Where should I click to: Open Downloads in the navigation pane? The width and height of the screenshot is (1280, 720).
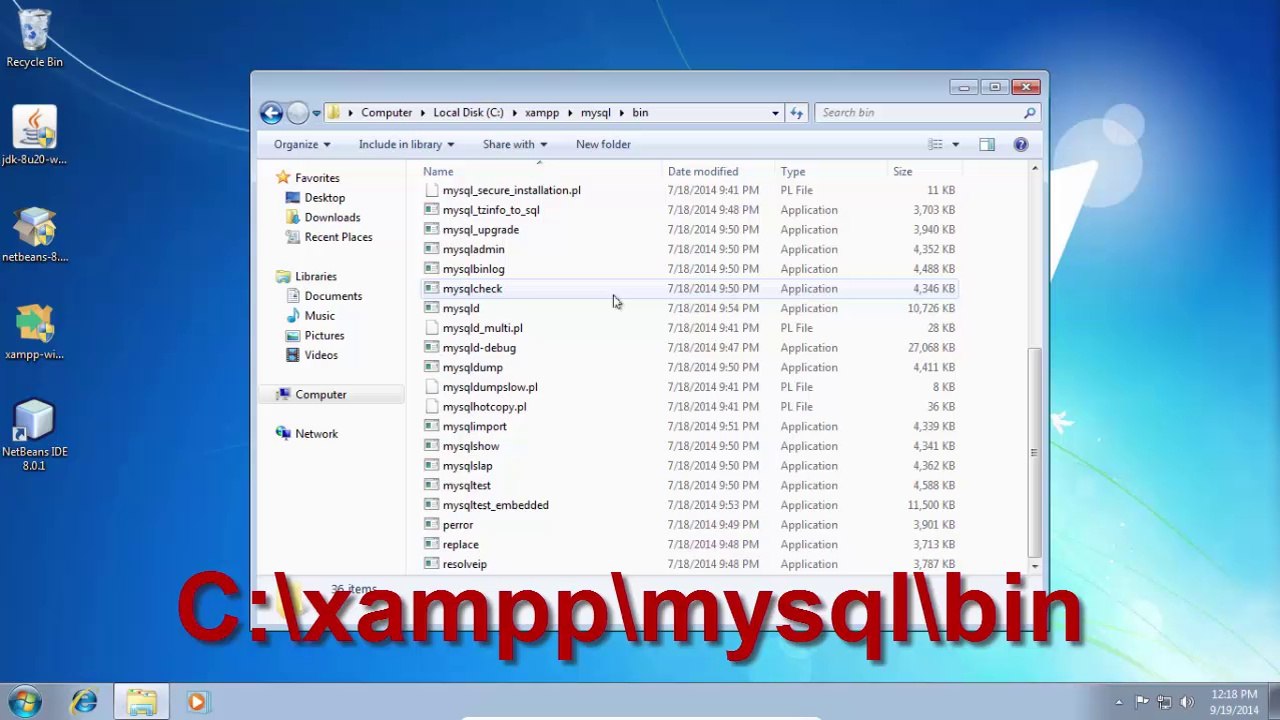pyautogui.click(x=332, y=217)
